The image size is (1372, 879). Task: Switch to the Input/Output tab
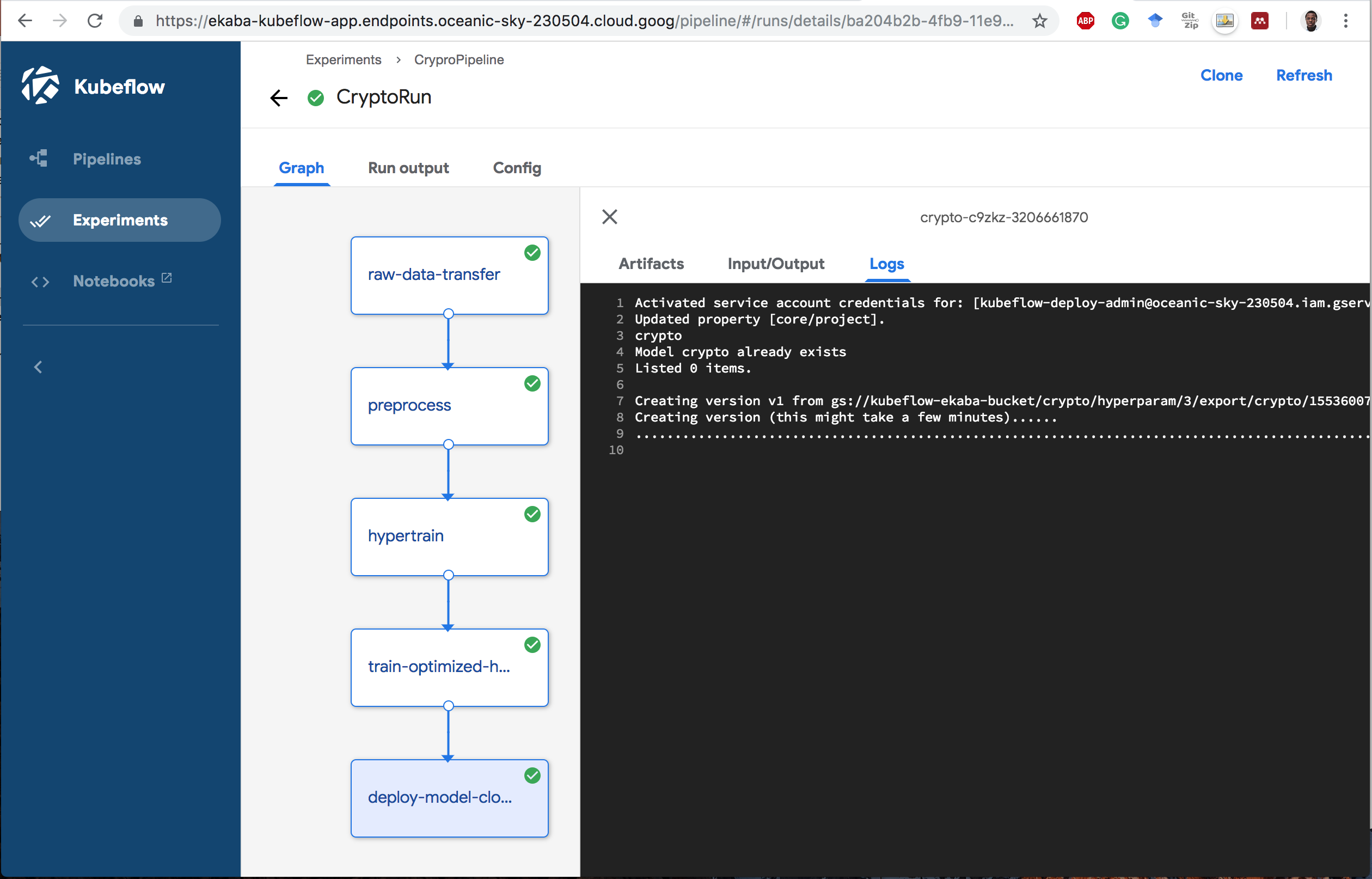pyautogui.click(x=776, y=263)
